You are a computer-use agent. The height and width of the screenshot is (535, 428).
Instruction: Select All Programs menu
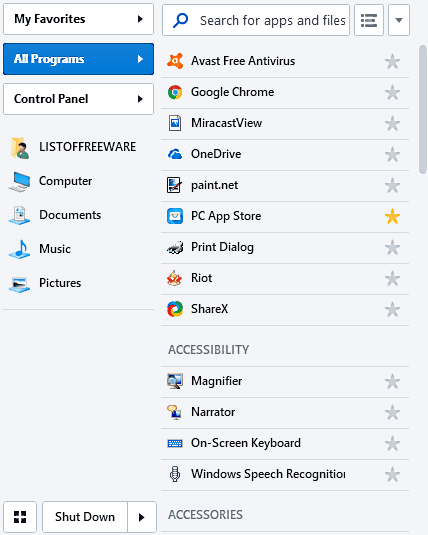(79, 59)
